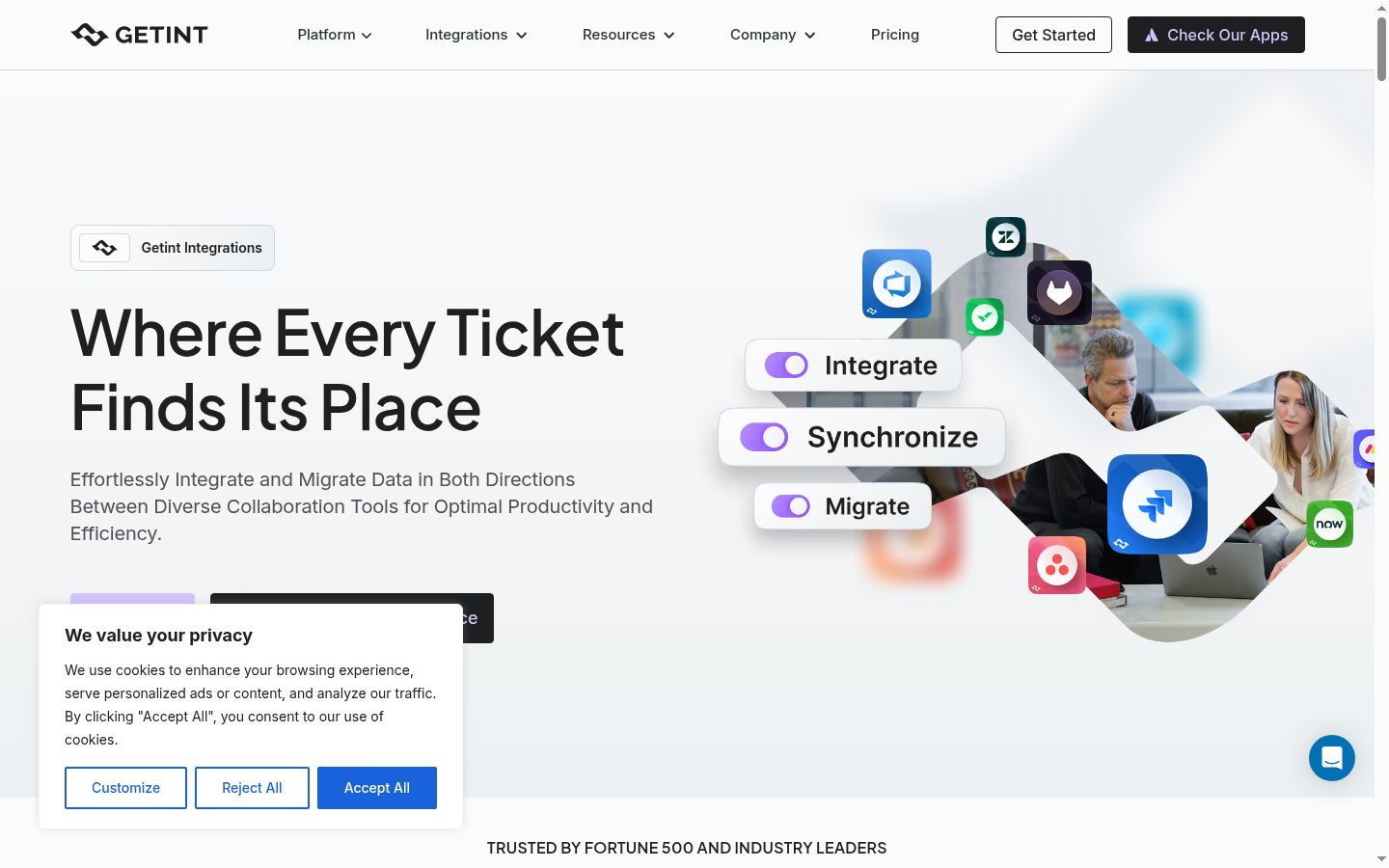Expand the Resources menu chevron
Viewport: 1389px width, 868px height.
(x=669, y=36)
